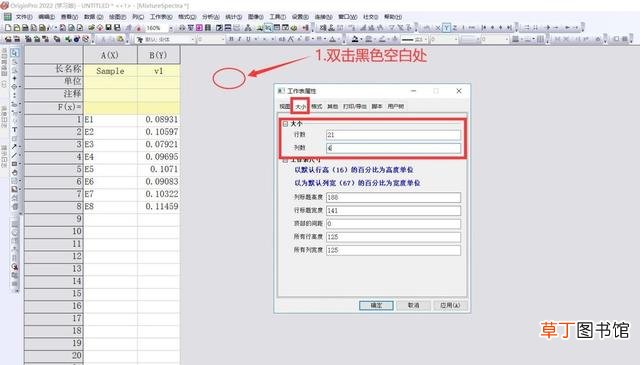Open the 分析 (Analysis) menu
This screenshot has height=365, width=640.
211,17
